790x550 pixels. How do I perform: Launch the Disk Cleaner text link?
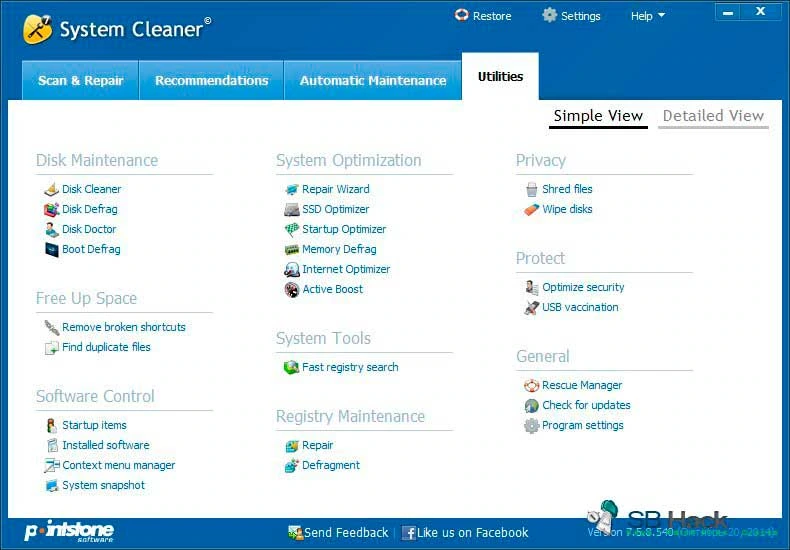click(92, 189)
